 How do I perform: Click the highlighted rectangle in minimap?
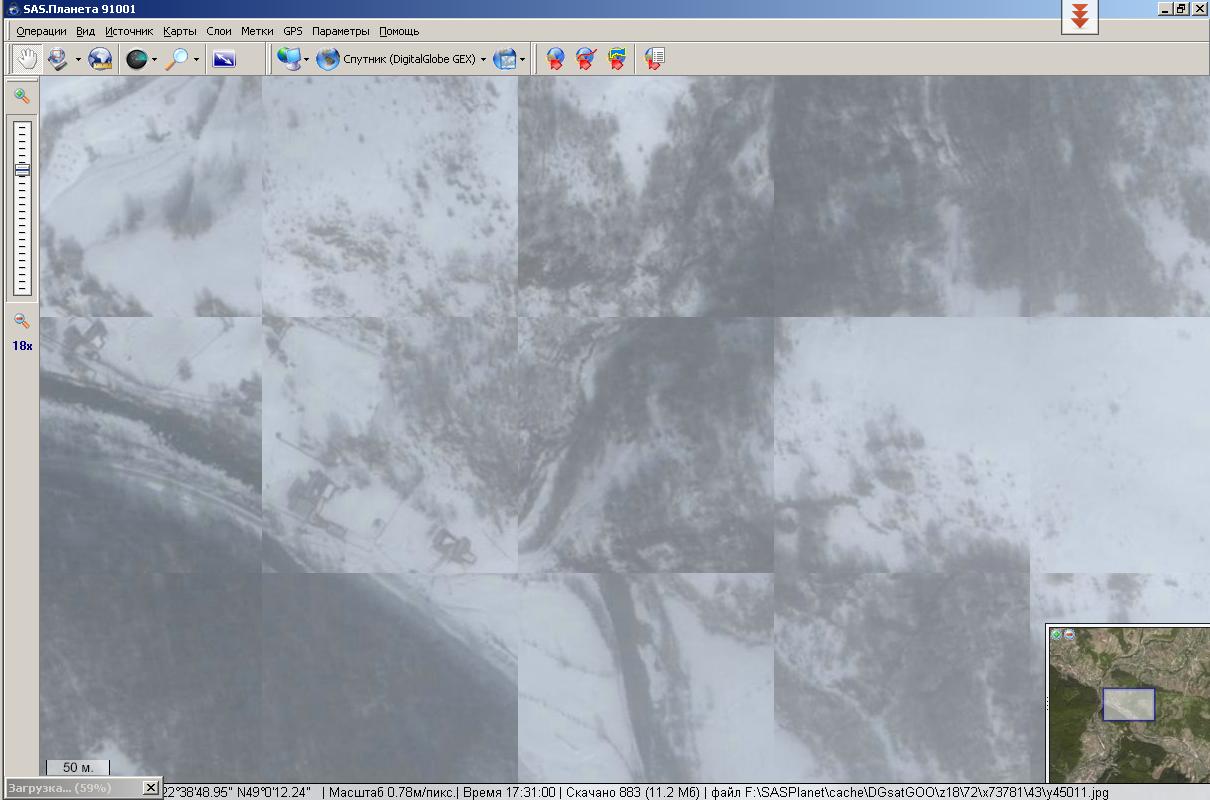[1128, 704]
